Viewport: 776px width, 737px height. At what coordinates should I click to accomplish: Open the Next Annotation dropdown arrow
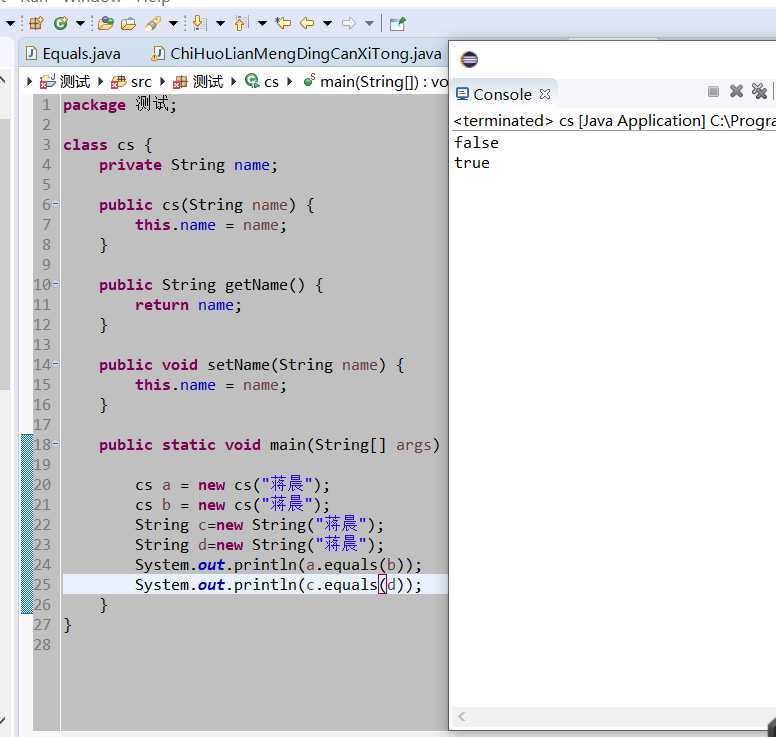220,23
